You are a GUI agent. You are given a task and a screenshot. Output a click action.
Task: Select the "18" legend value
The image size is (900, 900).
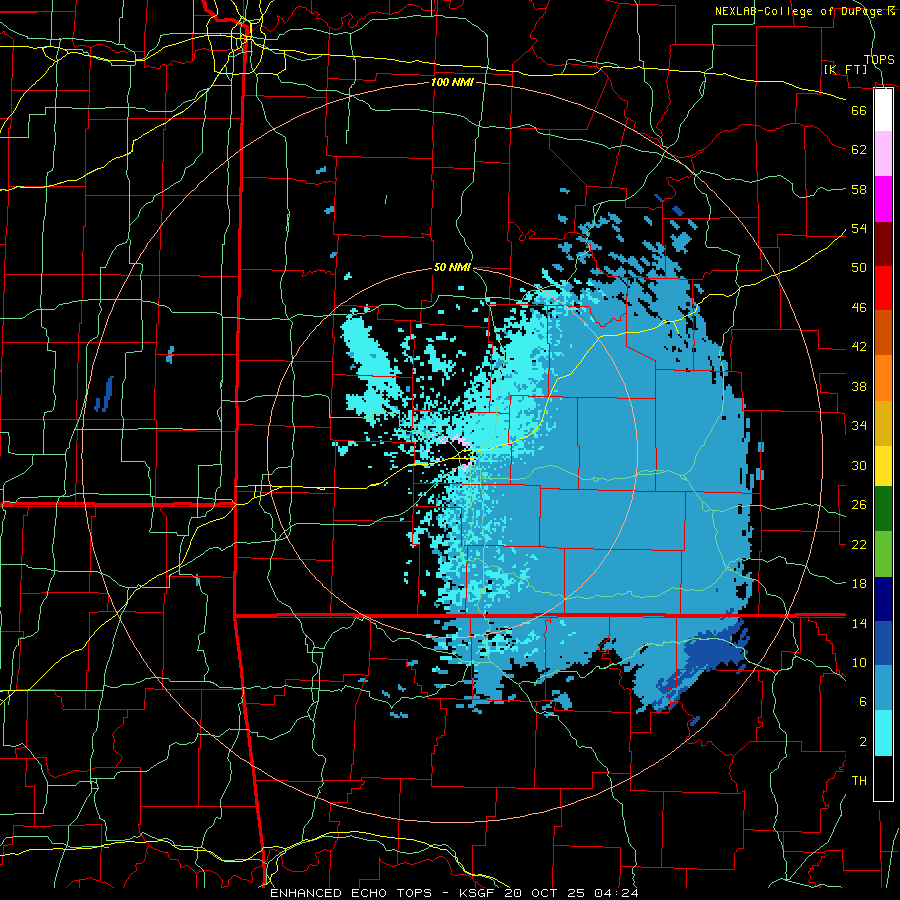859,584
